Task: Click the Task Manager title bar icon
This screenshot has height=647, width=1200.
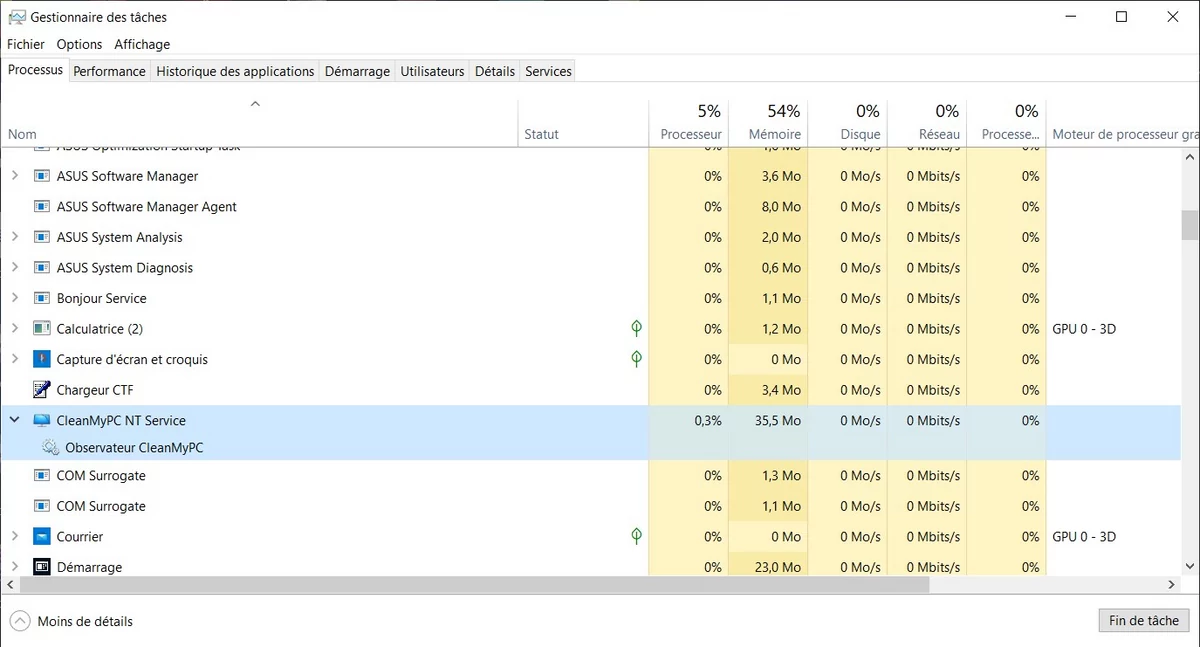Action: (17, 17)
